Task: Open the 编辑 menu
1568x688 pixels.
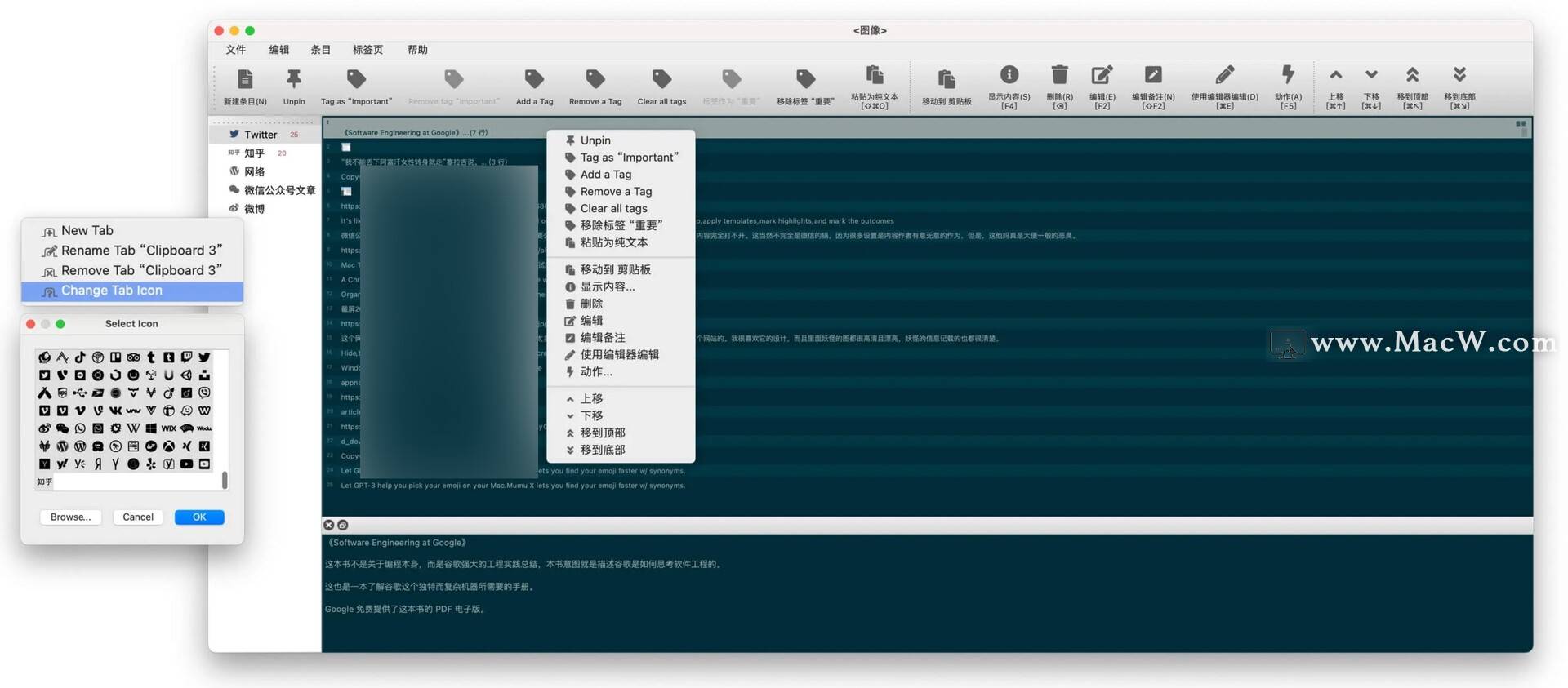Action: (279, 50)
